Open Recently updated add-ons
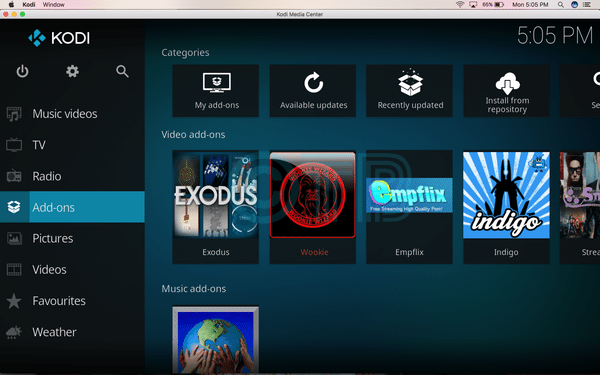Image resolution: width=600 pixels, height=375 pixels. click(409, 91)
